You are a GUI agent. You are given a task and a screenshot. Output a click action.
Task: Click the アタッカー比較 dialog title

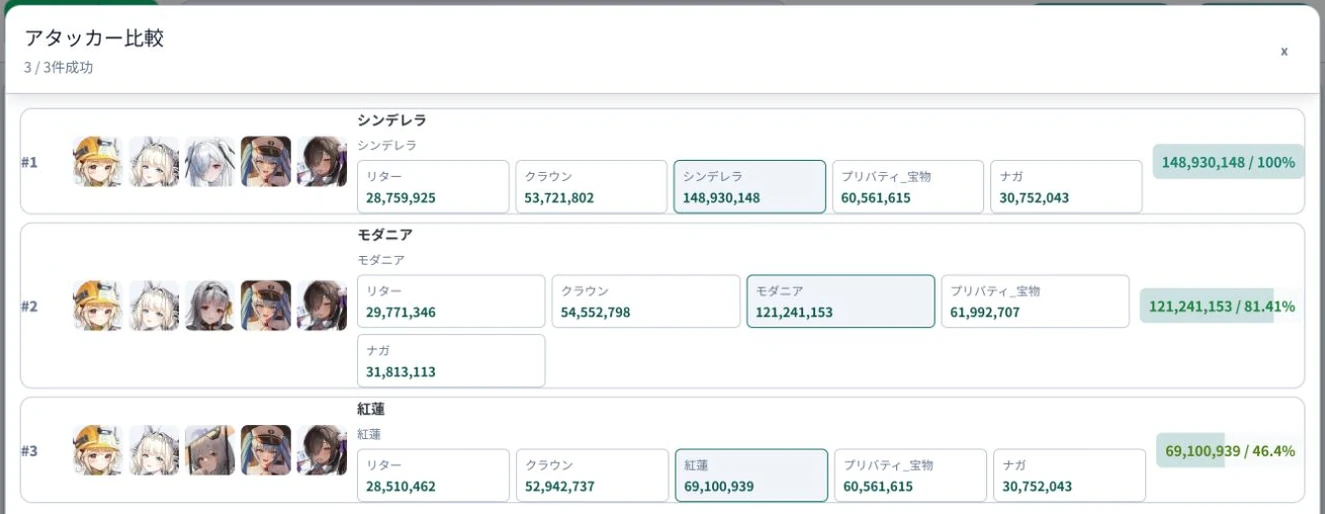(94, 39)
